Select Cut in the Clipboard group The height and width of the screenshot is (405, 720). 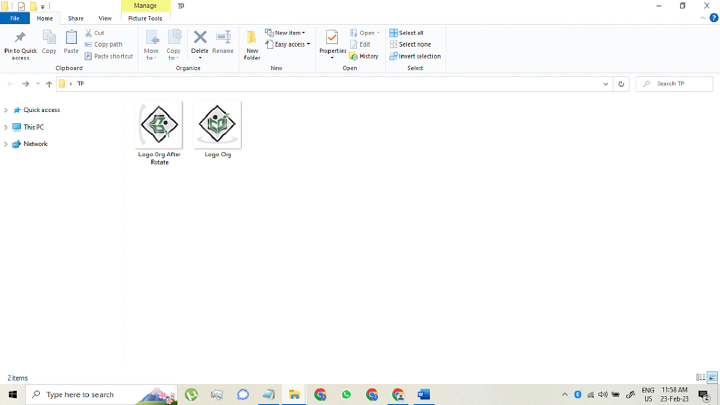click(95, 33)
